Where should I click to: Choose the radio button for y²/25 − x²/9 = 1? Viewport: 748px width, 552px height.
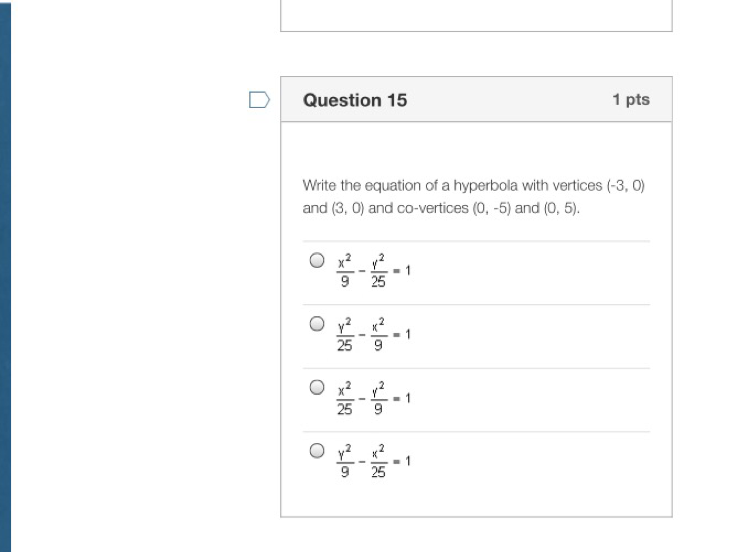(317, 324)
